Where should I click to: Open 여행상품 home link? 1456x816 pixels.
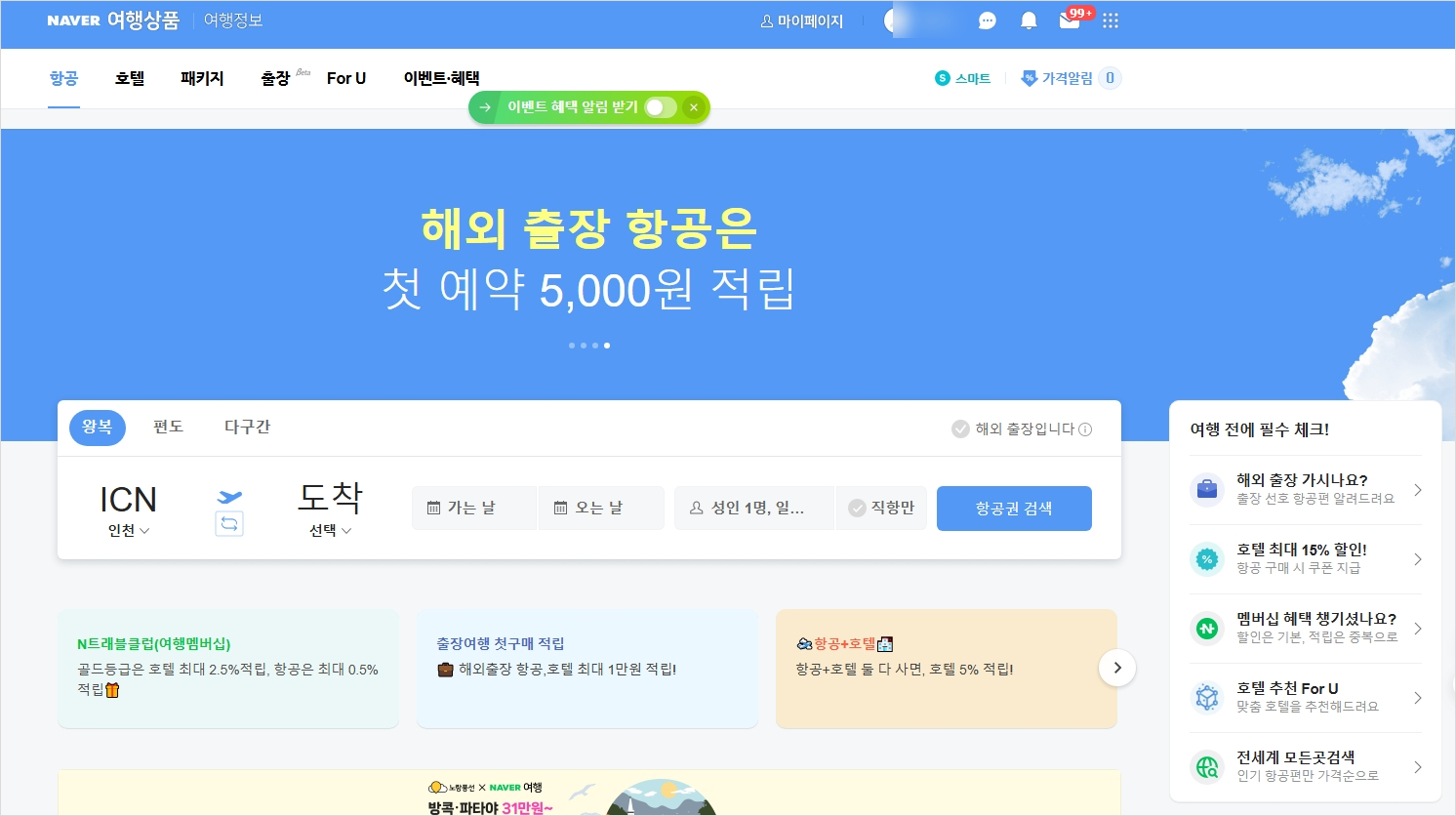coord(143,20)
